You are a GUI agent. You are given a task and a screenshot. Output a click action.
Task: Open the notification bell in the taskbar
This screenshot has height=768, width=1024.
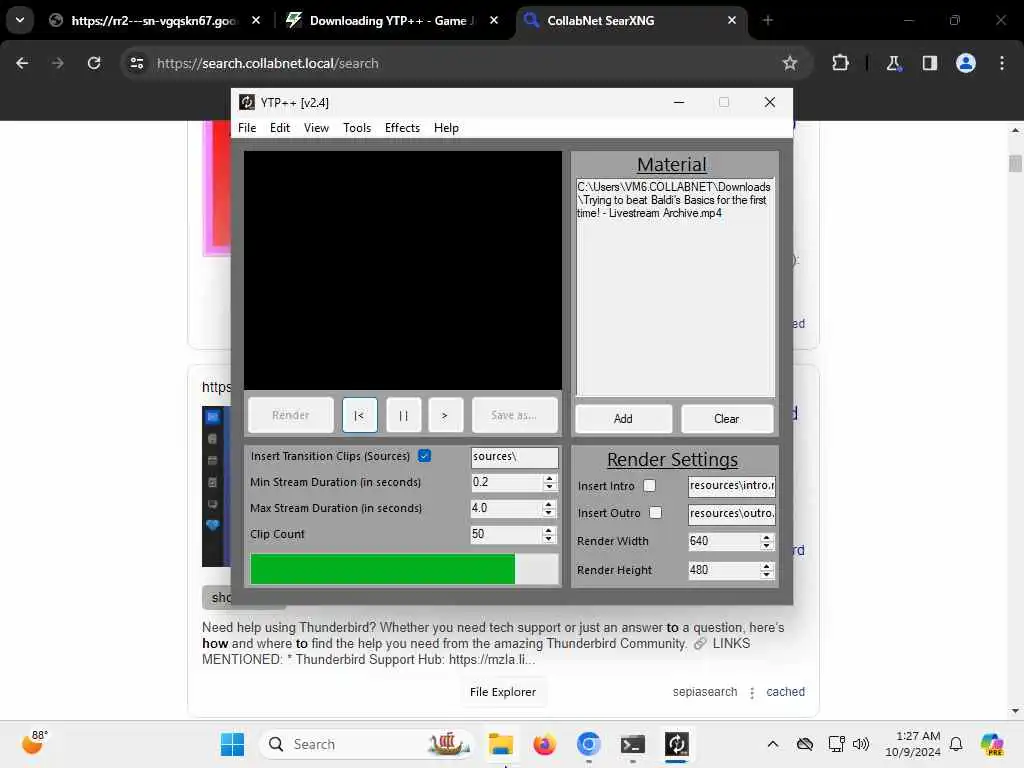(955, 744)
